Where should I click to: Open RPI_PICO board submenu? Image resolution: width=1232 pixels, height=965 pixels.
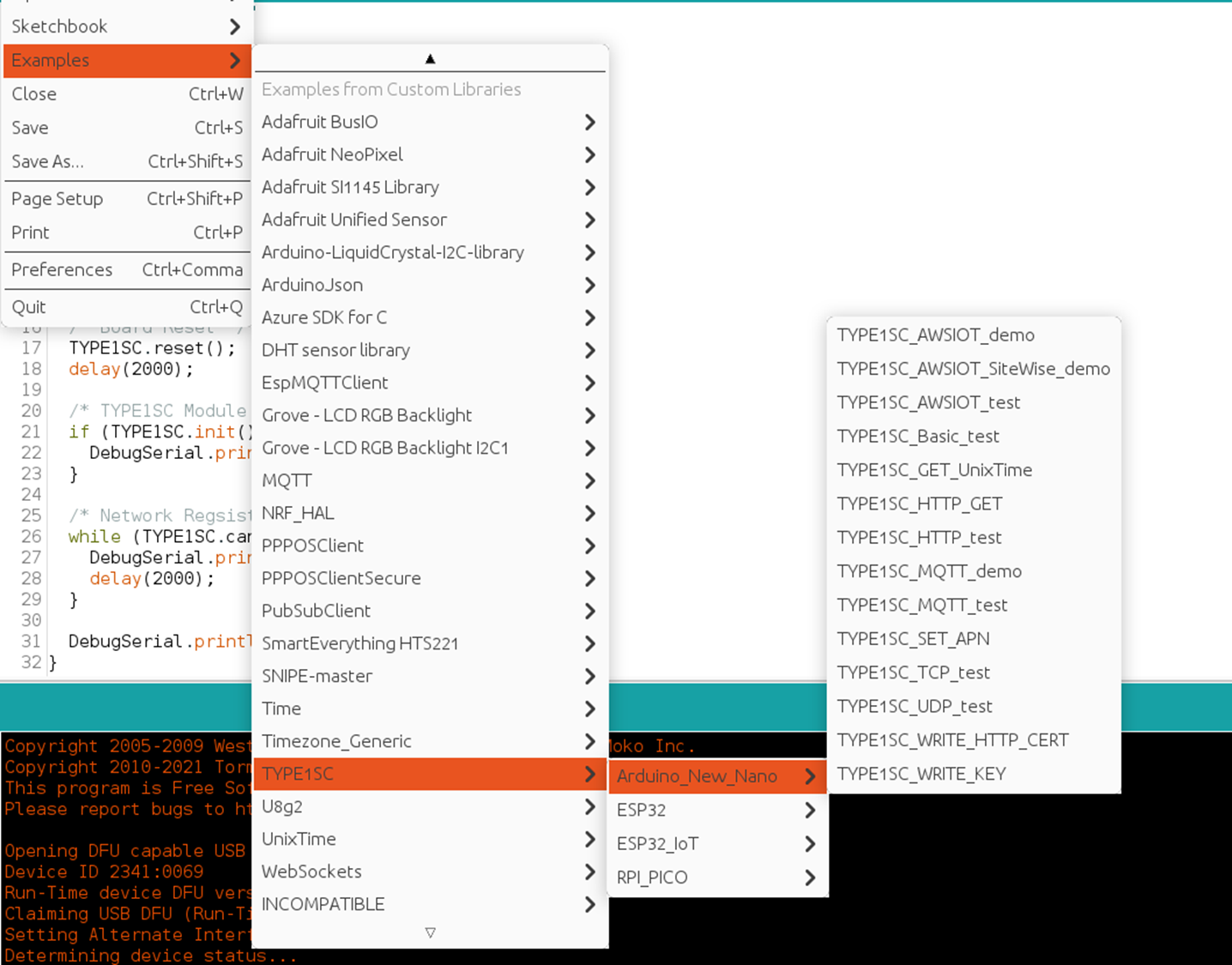tap(717, 878)
